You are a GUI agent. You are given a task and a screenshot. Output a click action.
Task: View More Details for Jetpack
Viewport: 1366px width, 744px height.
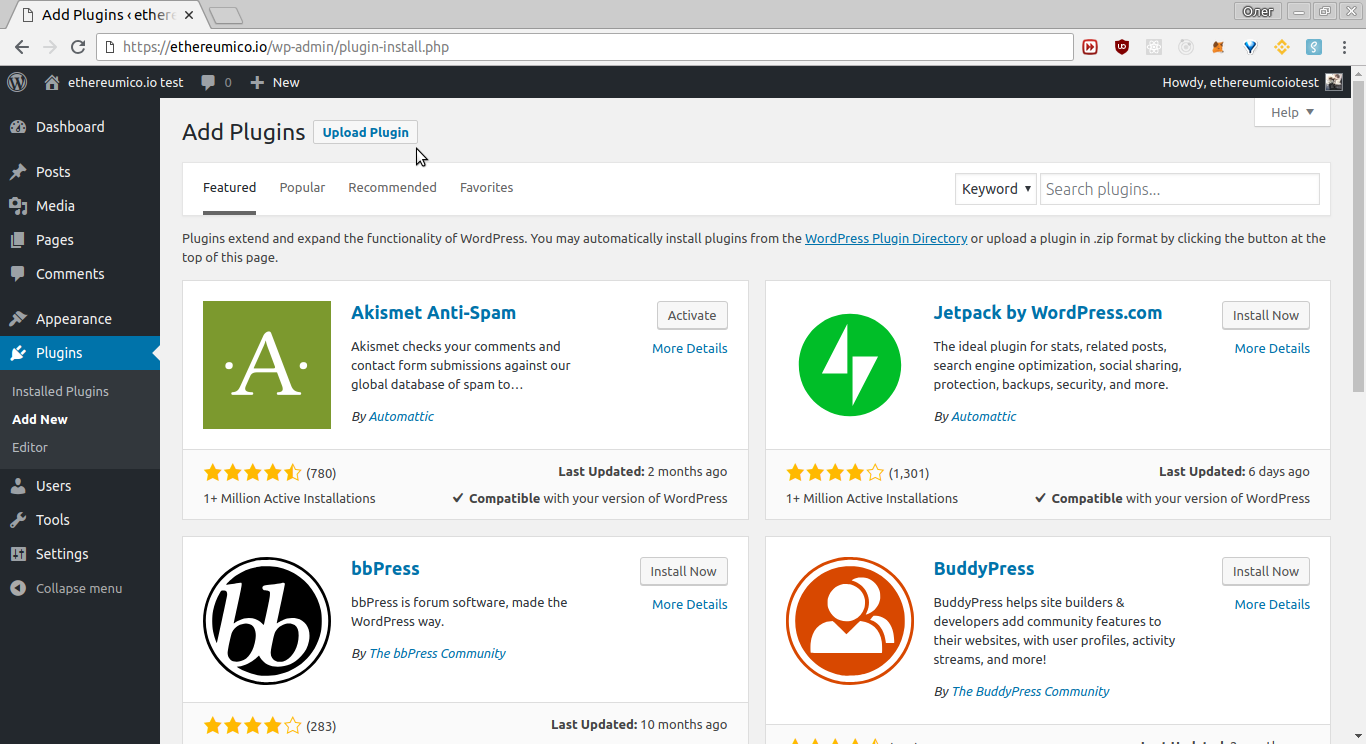[1272, 348]
